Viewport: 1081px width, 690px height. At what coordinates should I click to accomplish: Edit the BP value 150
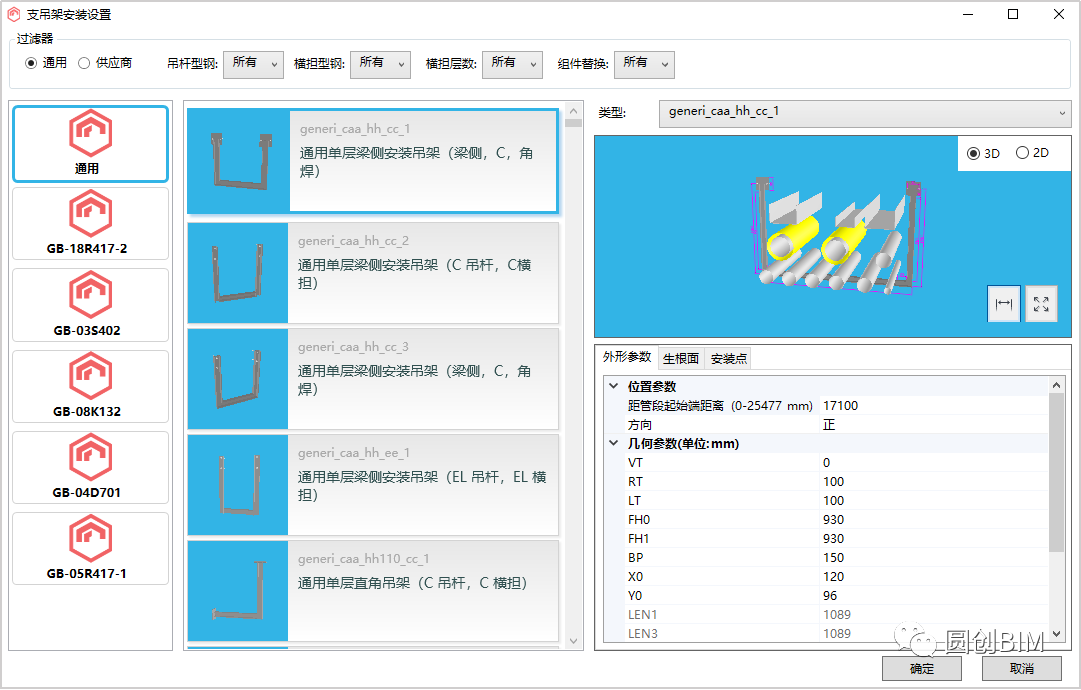[933, 557]
